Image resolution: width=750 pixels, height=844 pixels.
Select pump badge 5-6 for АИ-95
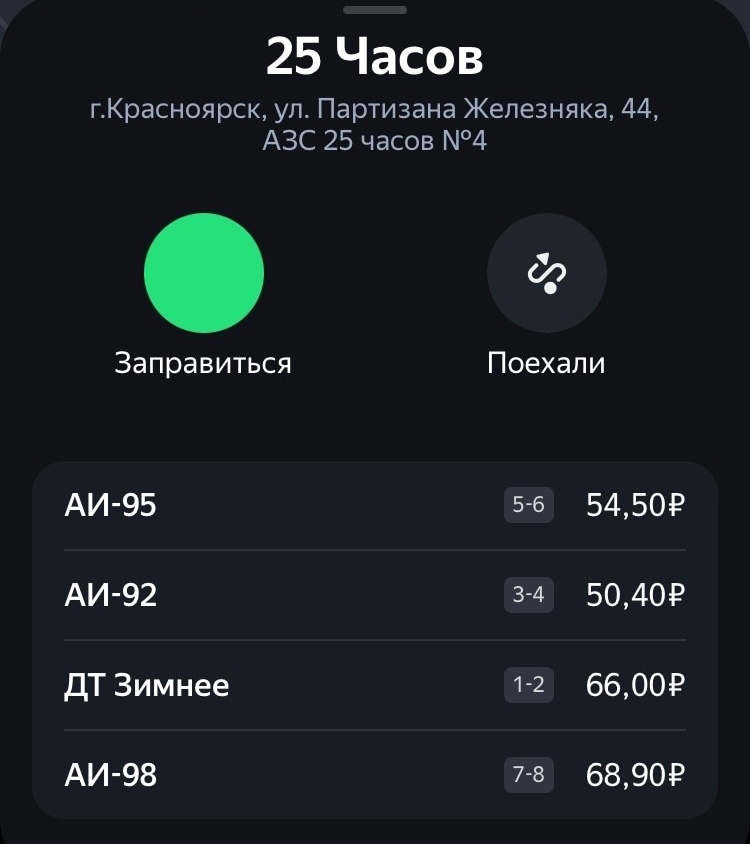[x=528, y=505]
